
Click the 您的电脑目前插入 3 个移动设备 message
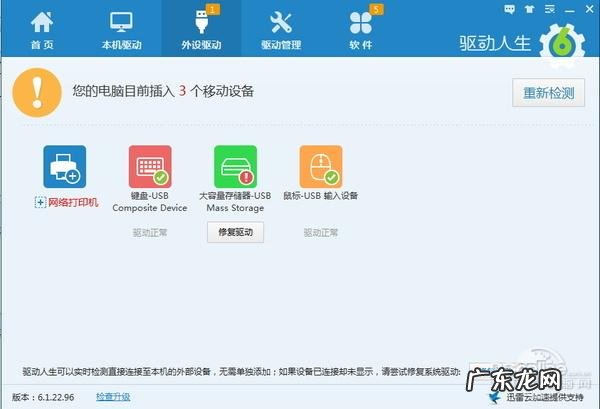[x=163, y=91]
